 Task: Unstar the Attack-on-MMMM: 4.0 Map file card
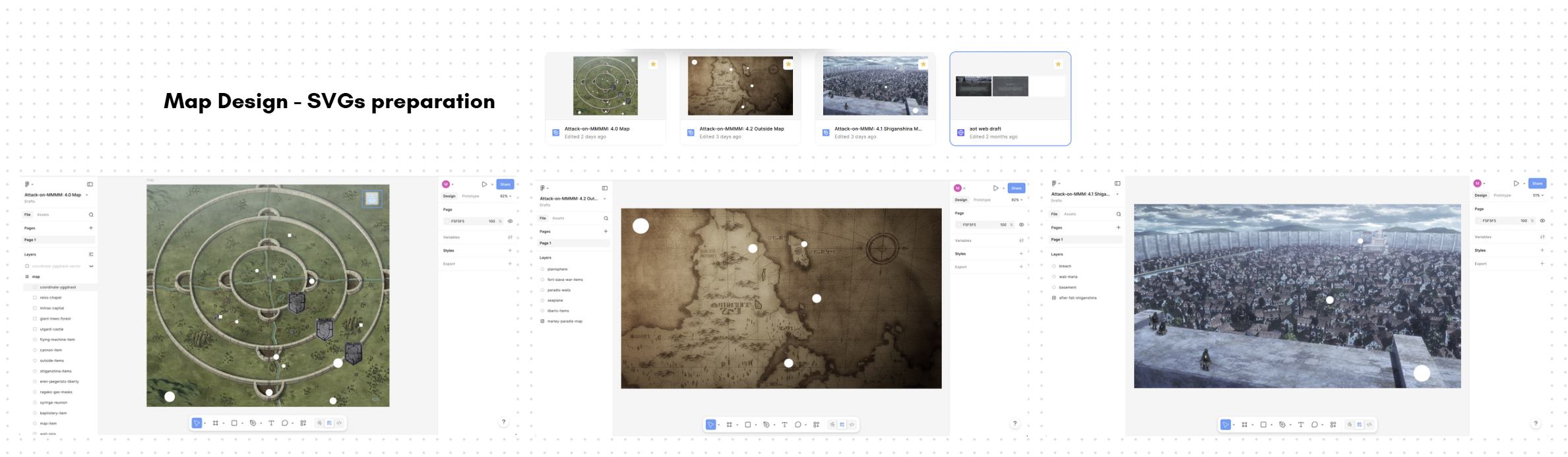pyautogui.click(x=653, y=64)
